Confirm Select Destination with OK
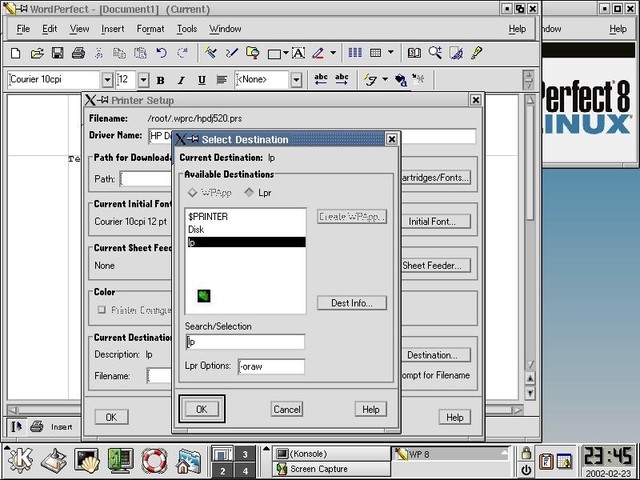The image size is (640, 480). click(202, 409)
